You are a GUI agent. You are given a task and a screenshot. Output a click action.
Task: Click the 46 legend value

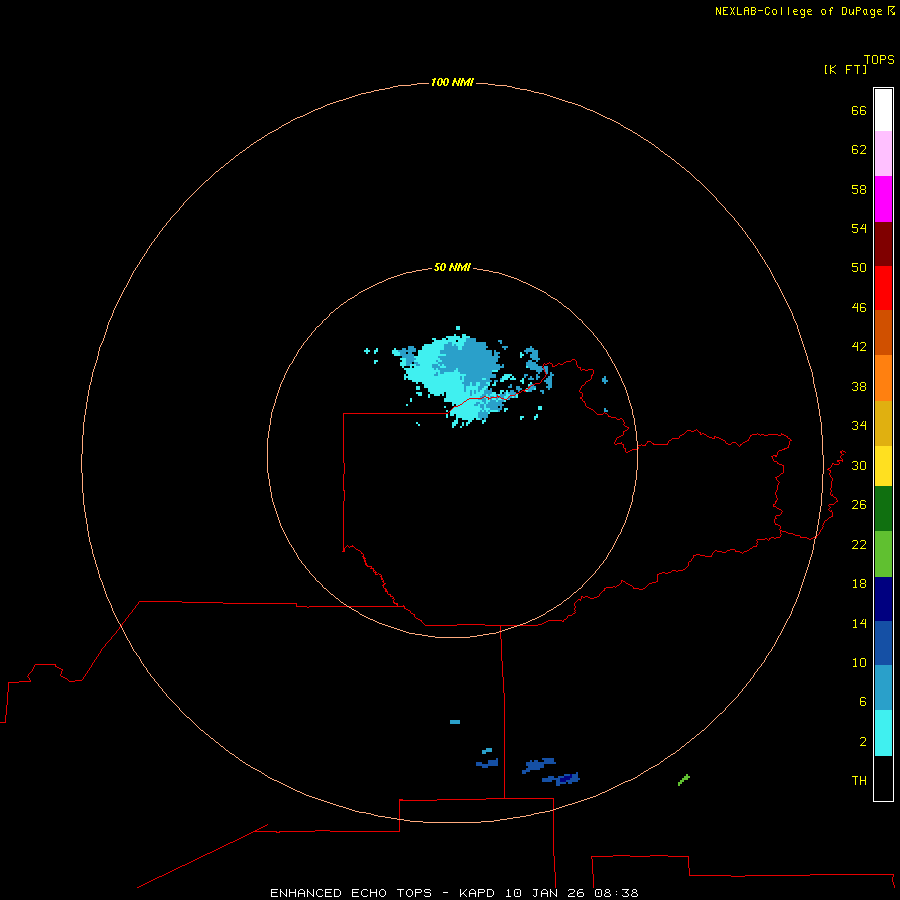[x=859, y=307]
